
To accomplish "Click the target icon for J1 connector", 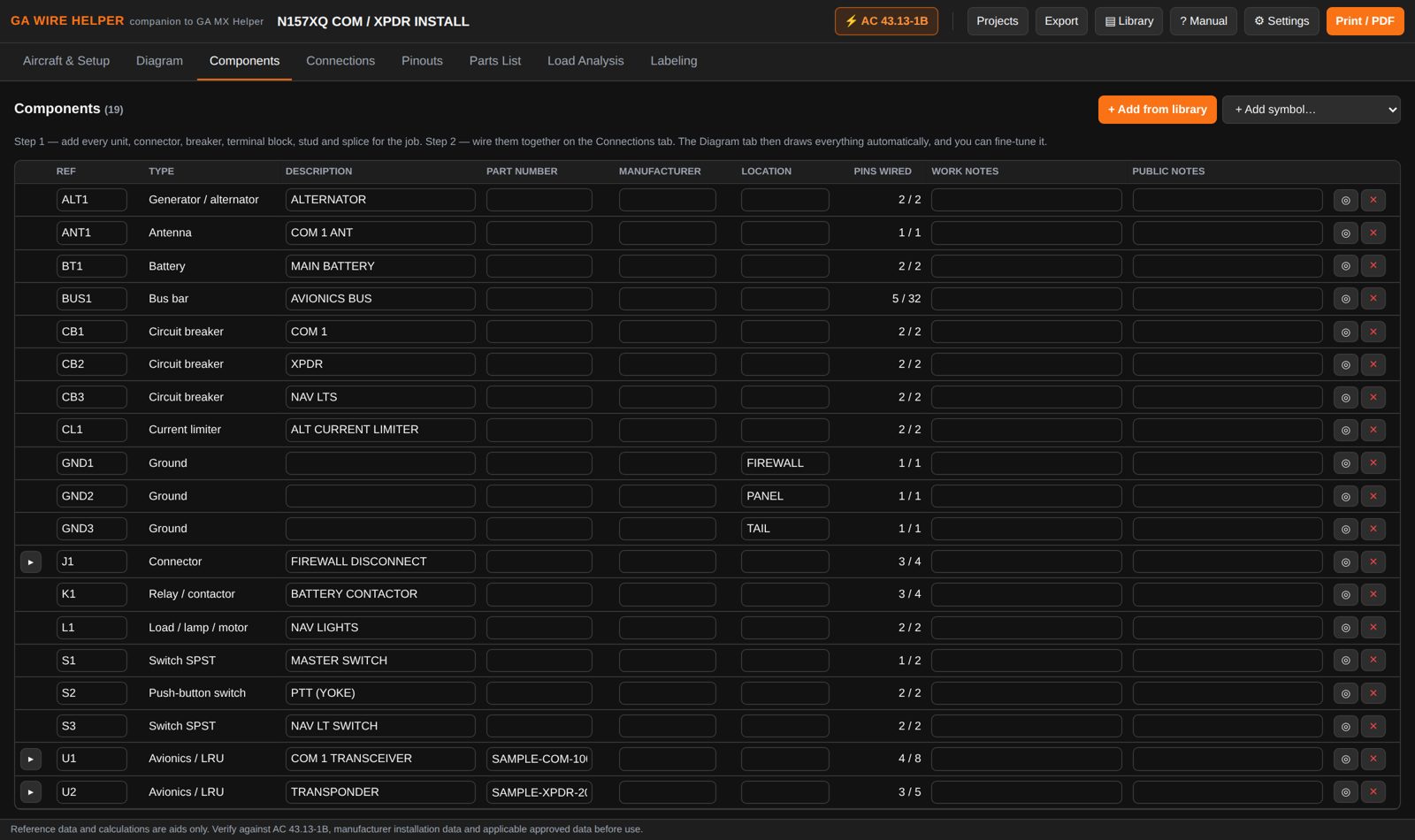I will pos(1345,561).
